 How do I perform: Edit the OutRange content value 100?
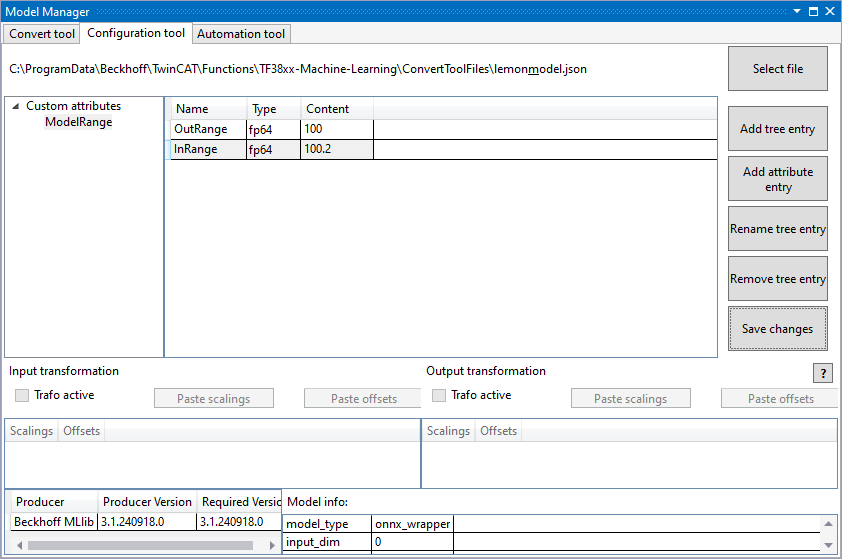(x=336, y=129)
